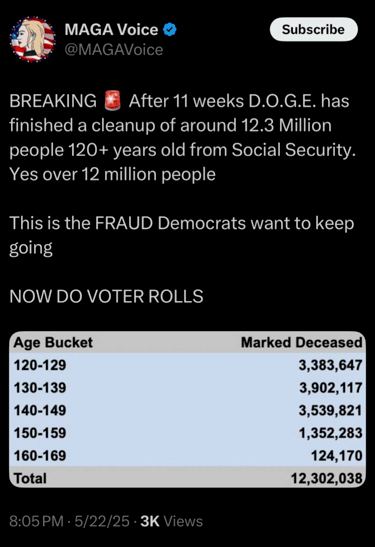This screenshot has height=547, width=375.
Task: Open the age bucket table image
Action: point(188,410)
